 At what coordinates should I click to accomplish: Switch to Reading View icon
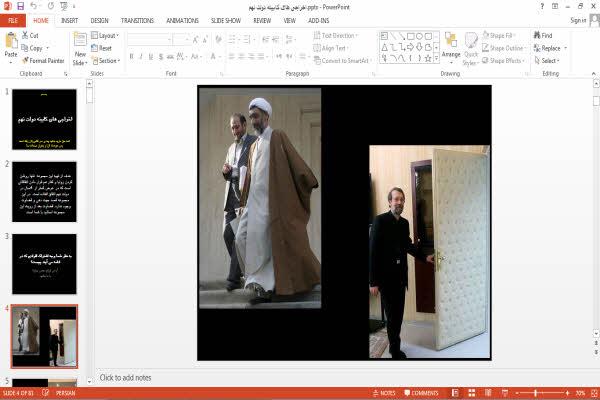(488, 393)
